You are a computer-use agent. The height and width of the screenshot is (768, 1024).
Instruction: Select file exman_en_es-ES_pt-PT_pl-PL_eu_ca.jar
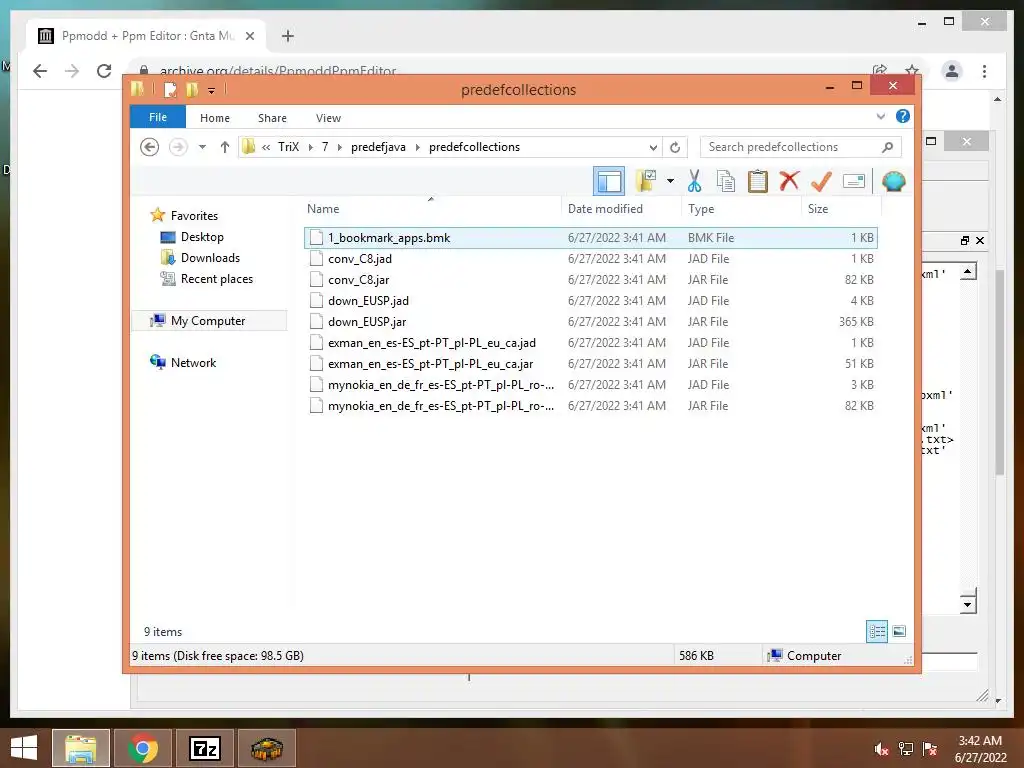590,363
